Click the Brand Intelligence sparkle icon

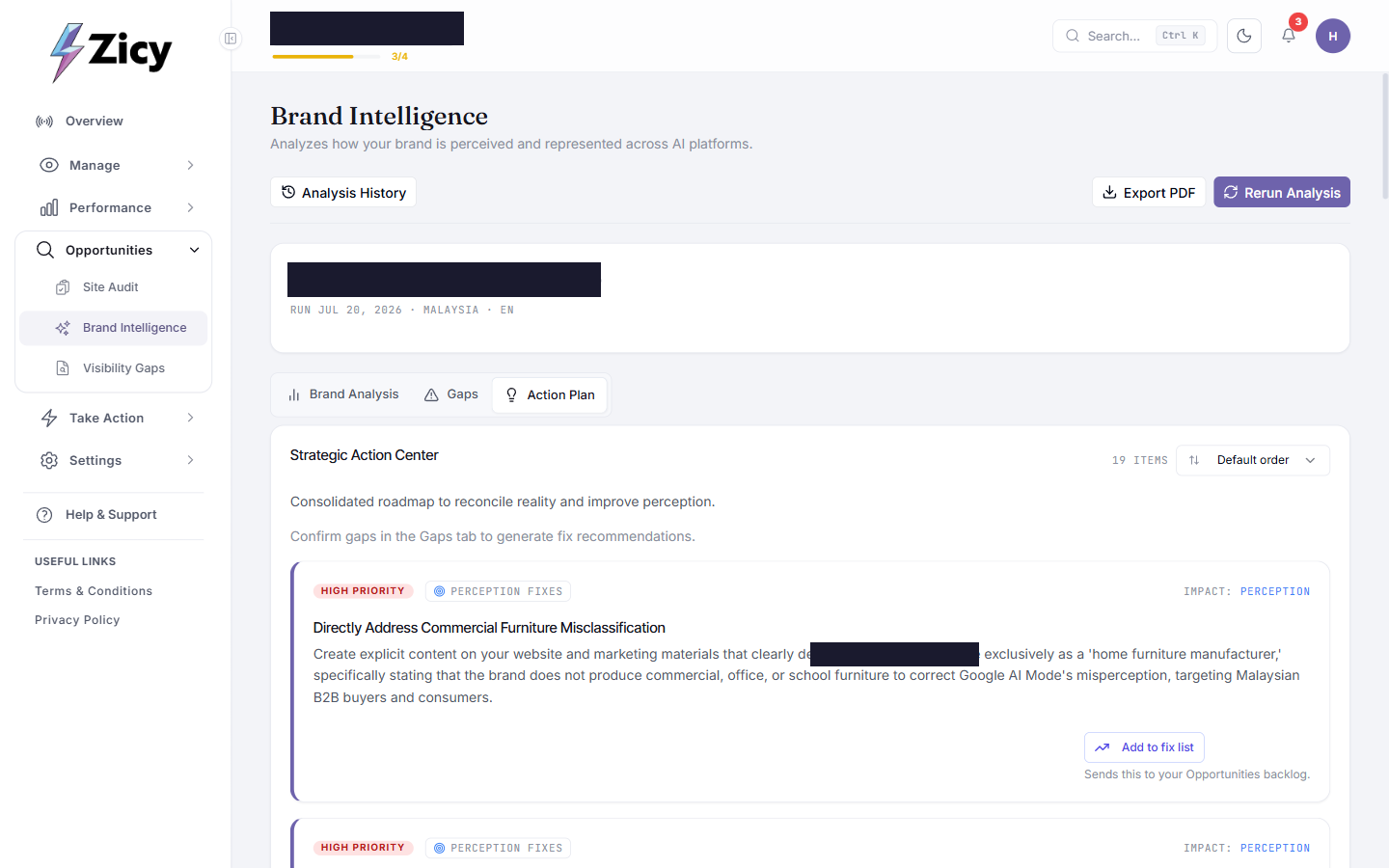63,328
